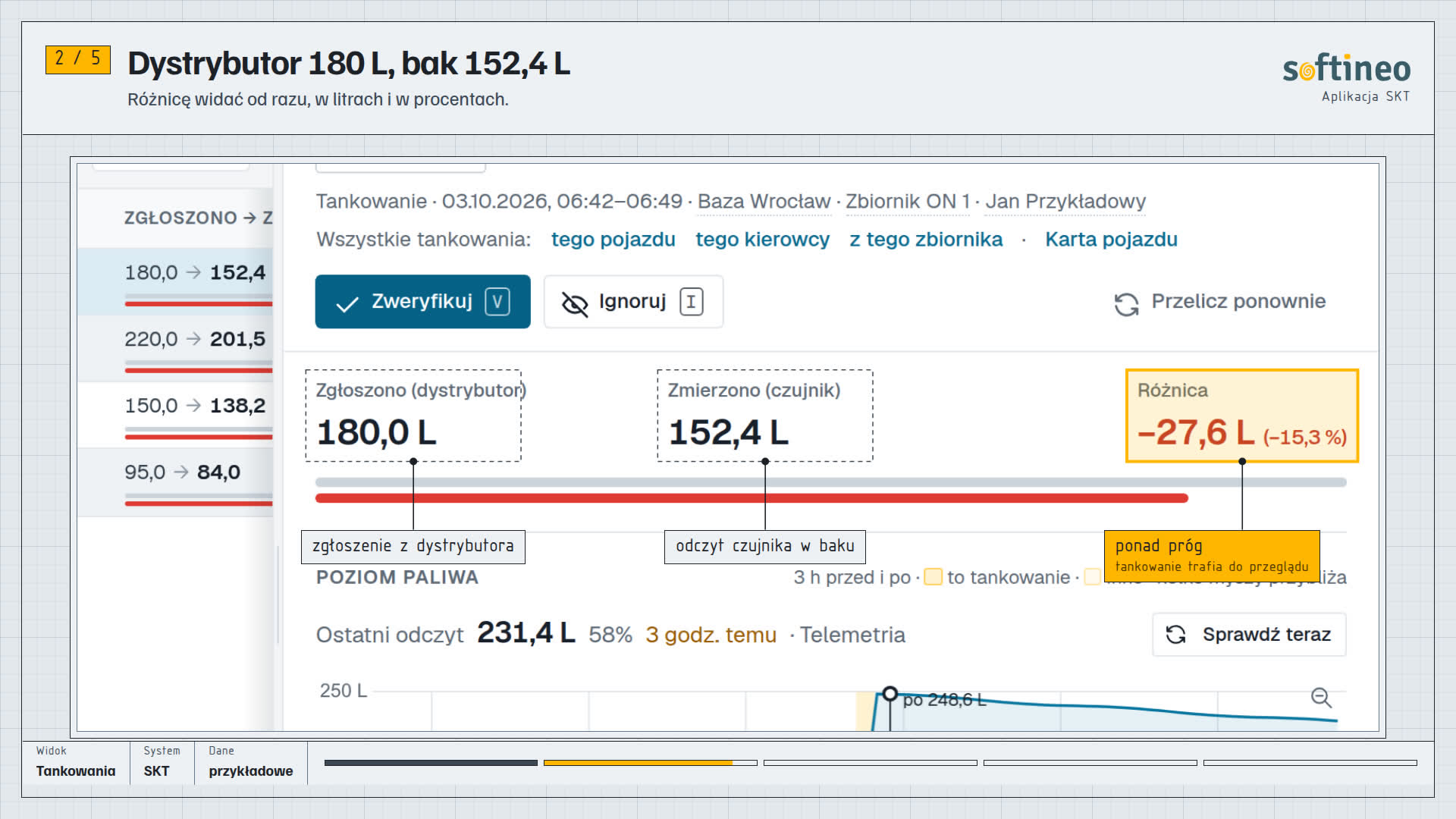Open tego pojazdu link

click(613, 240)
